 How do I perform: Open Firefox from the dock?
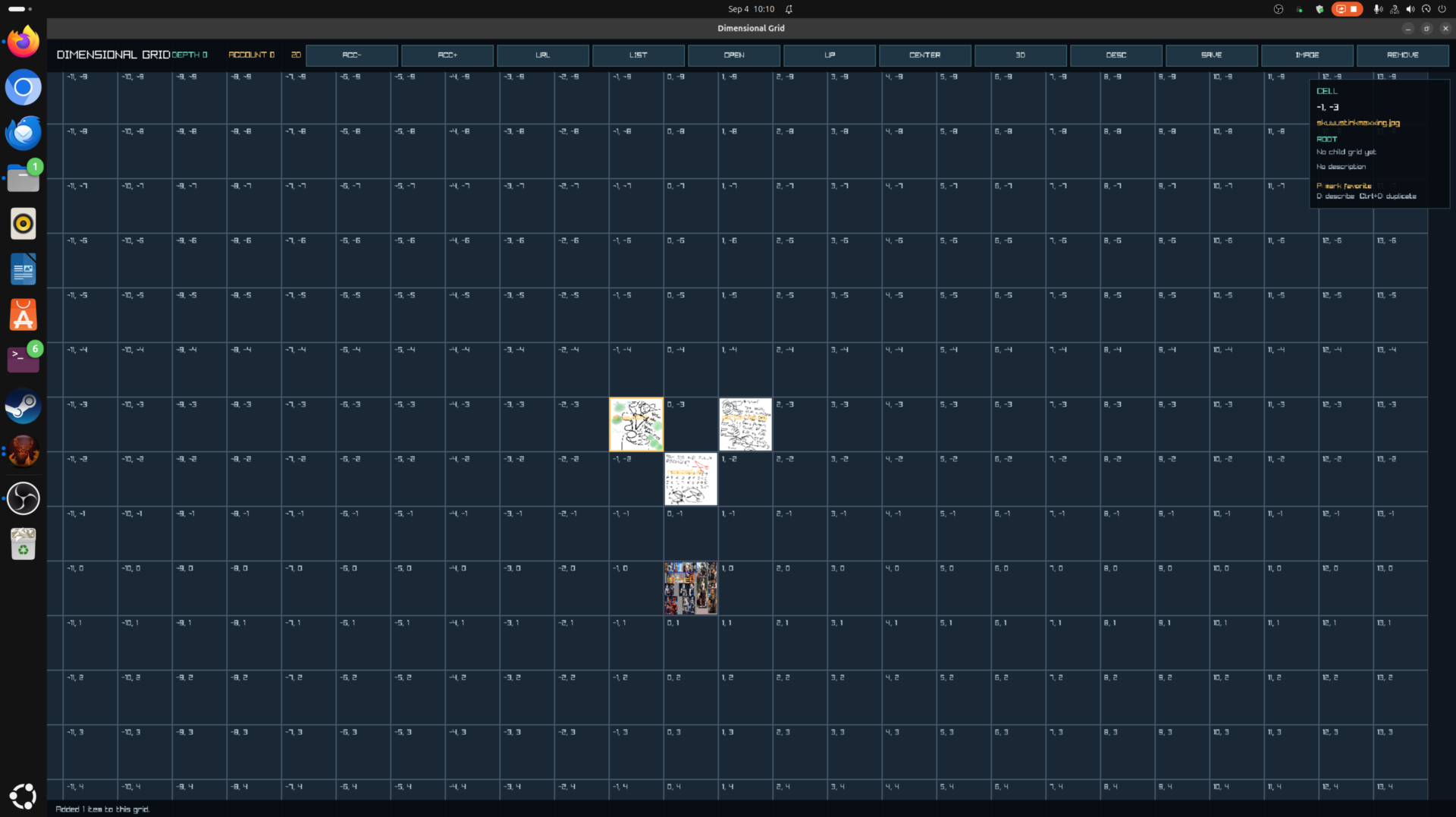(x=24, y=41)
